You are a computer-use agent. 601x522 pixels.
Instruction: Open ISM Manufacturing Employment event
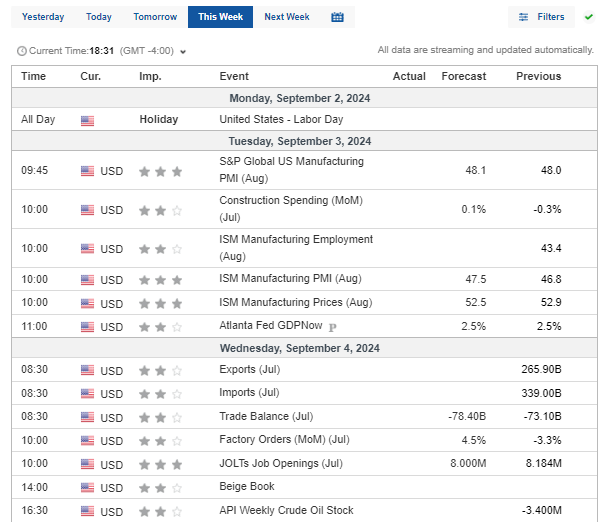[x=296, y=248]
